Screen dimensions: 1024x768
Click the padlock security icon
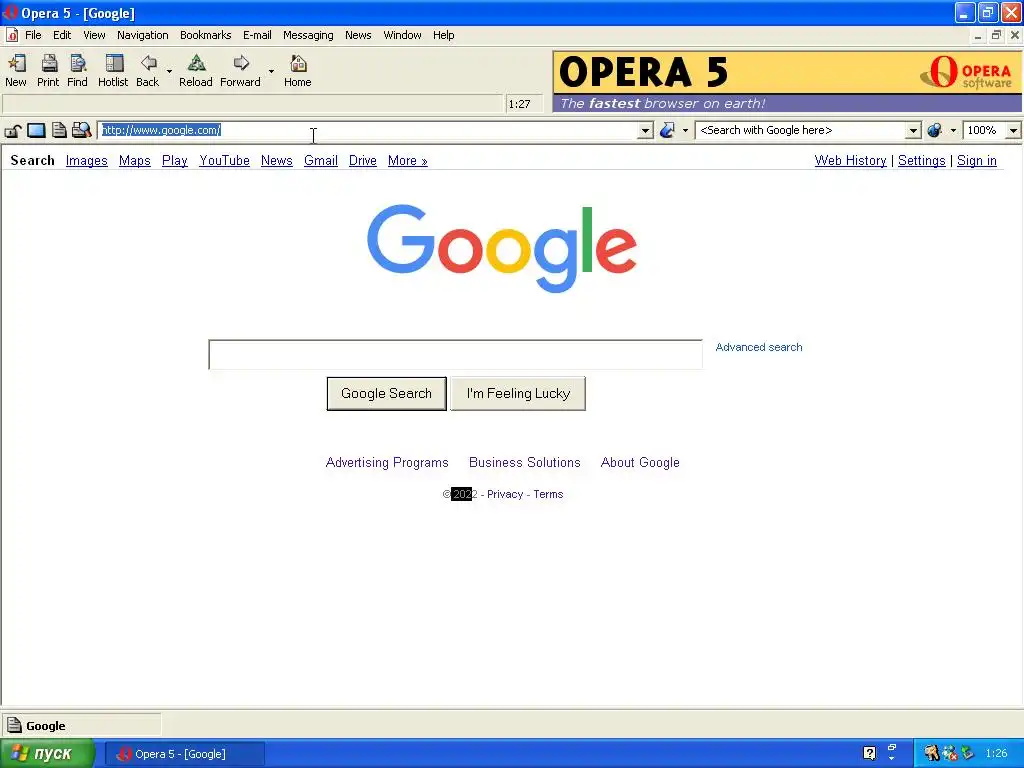[x=12, y=131]
